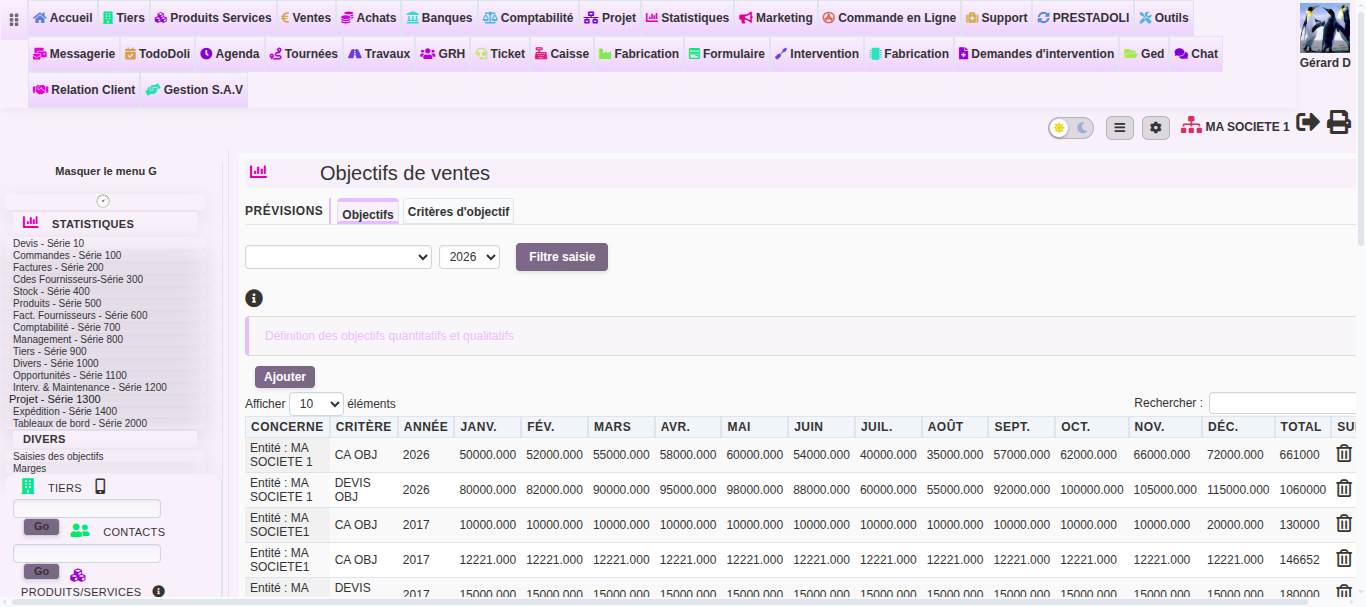The height and width of the screenshot is (607, 1366).
Task: Click the CONTACTS people icon
Action: click(x=80, y=531)
